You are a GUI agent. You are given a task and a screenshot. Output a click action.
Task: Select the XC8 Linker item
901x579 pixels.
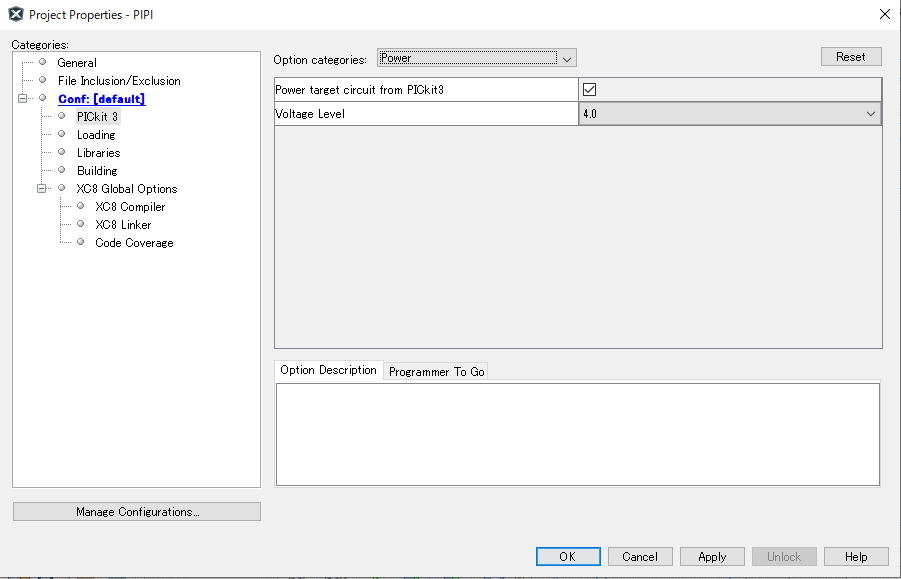point(123,225)
